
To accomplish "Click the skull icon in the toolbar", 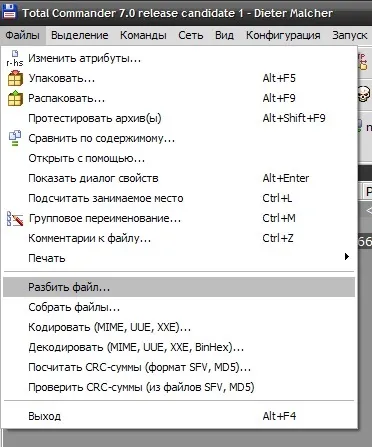I will (x=364, y=94).
